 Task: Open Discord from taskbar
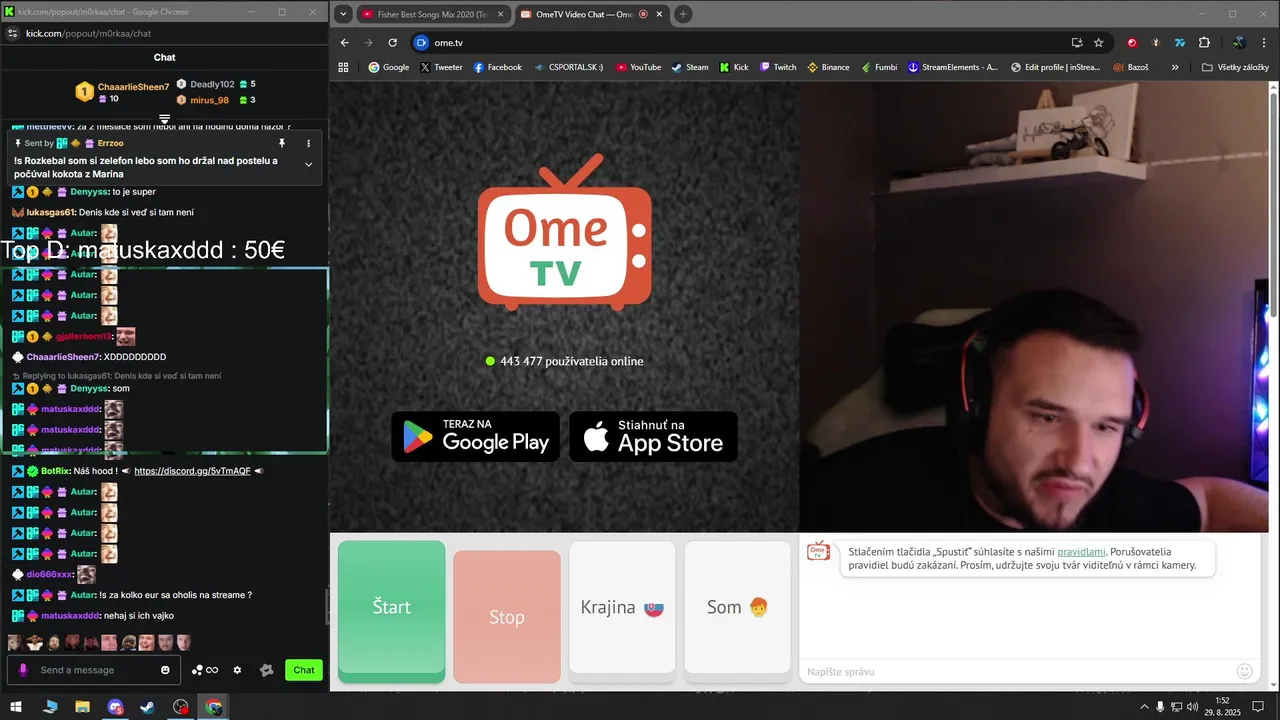[x=116, y=707]
